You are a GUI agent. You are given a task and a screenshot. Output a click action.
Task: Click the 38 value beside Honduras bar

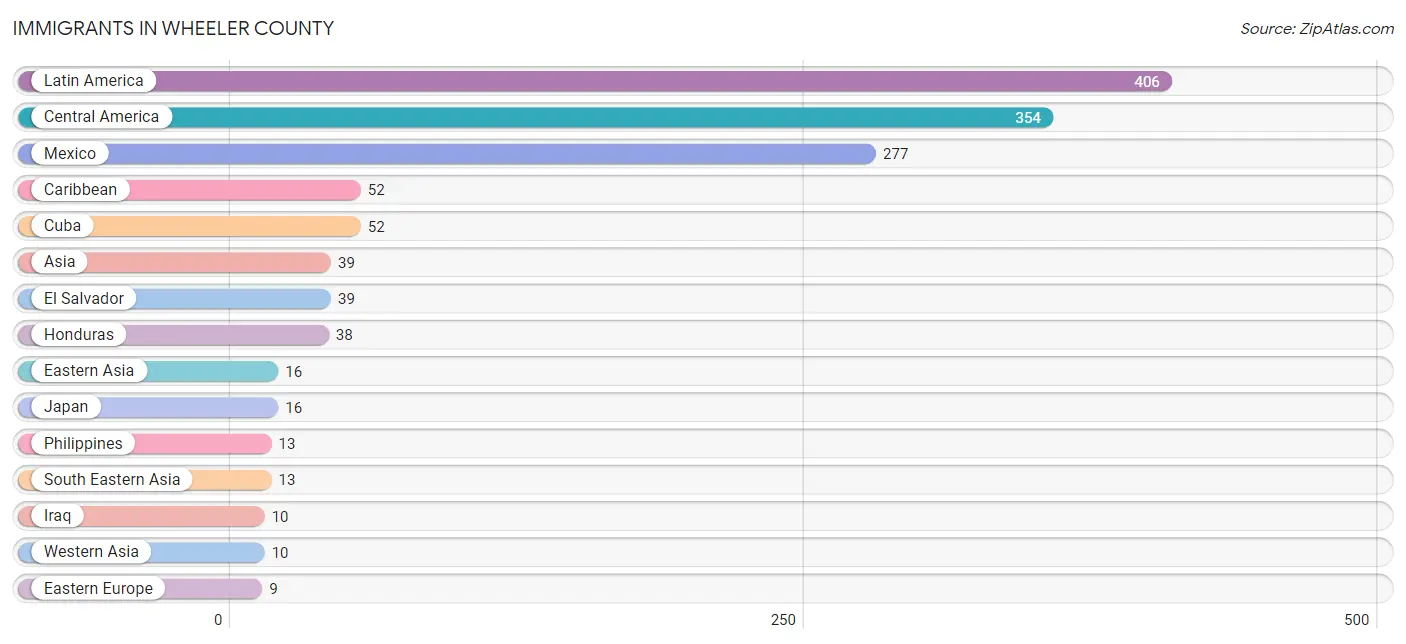(344, 335)
